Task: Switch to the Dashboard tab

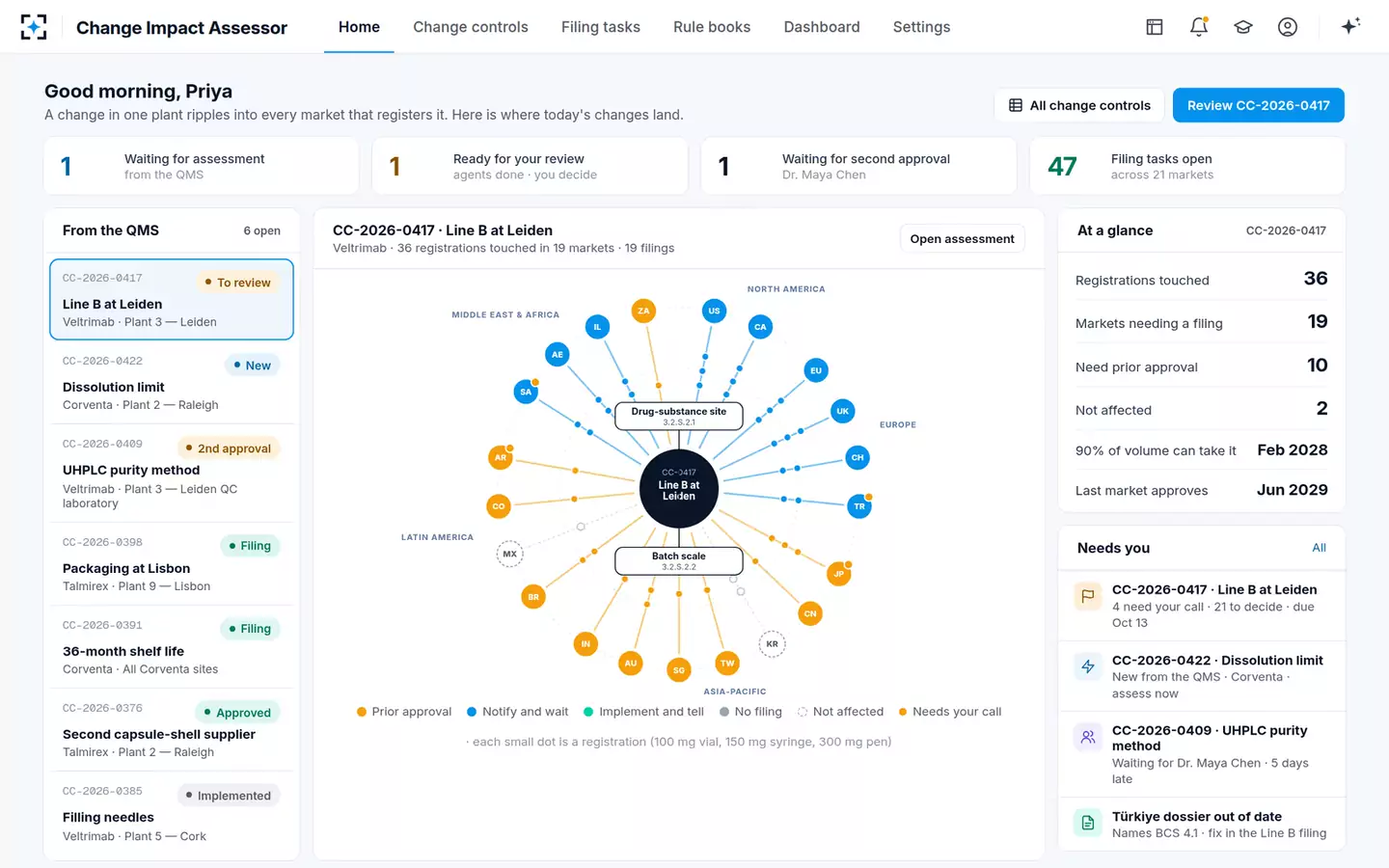Action: click(x=822, y=27)
